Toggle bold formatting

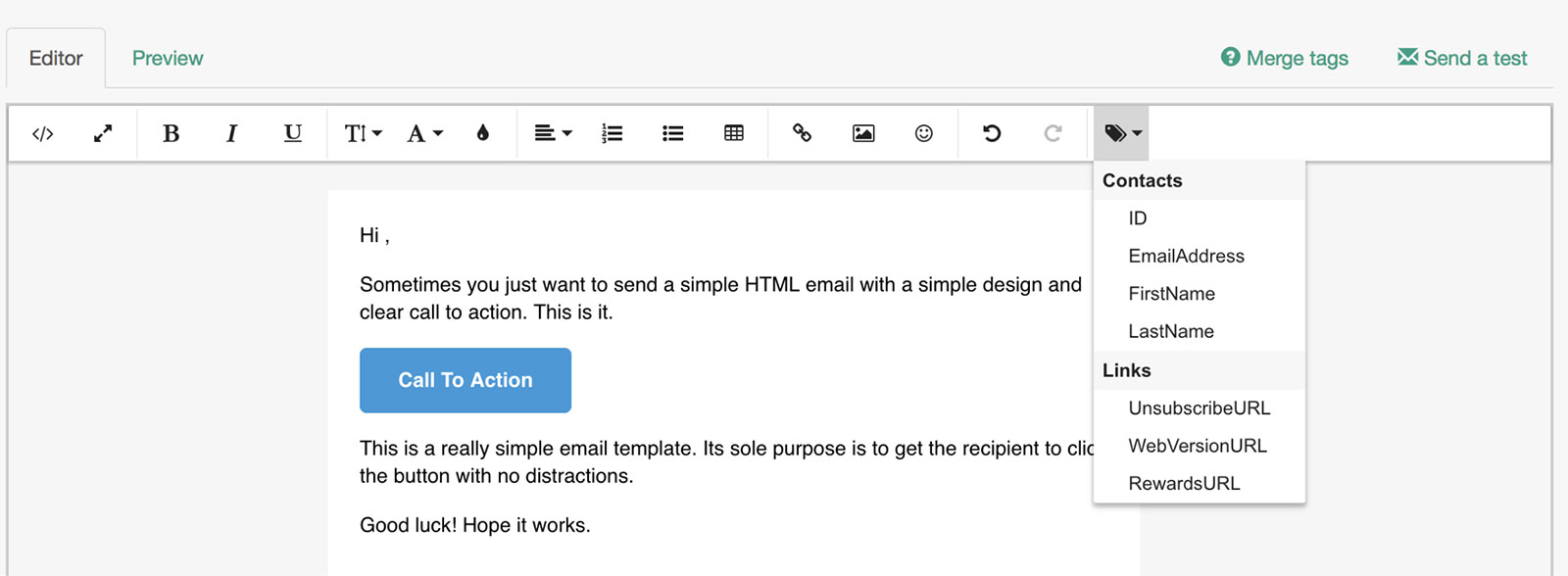point(171,133)
